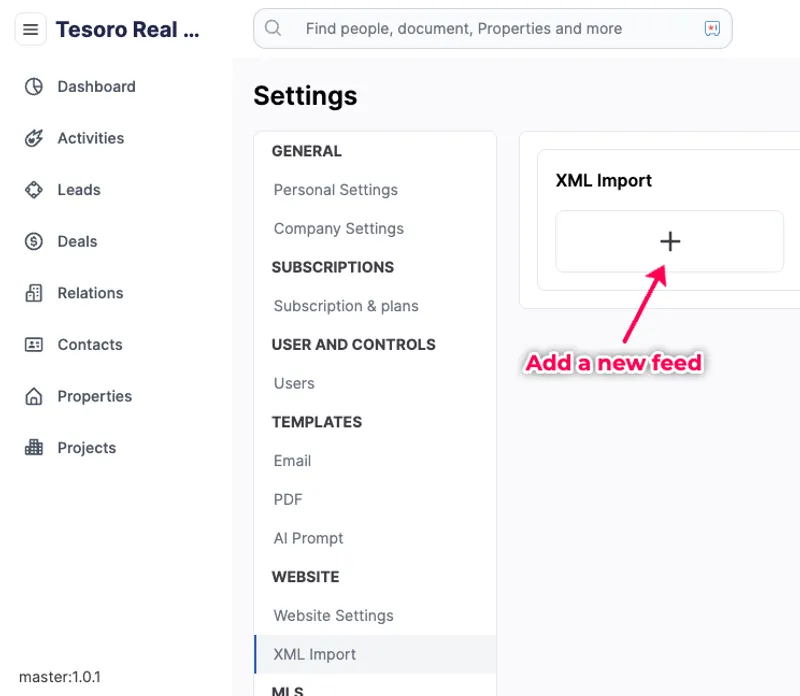Select Users under User and Controls
The width and height of the screenshot is (800, 696).
click(294, 383)
